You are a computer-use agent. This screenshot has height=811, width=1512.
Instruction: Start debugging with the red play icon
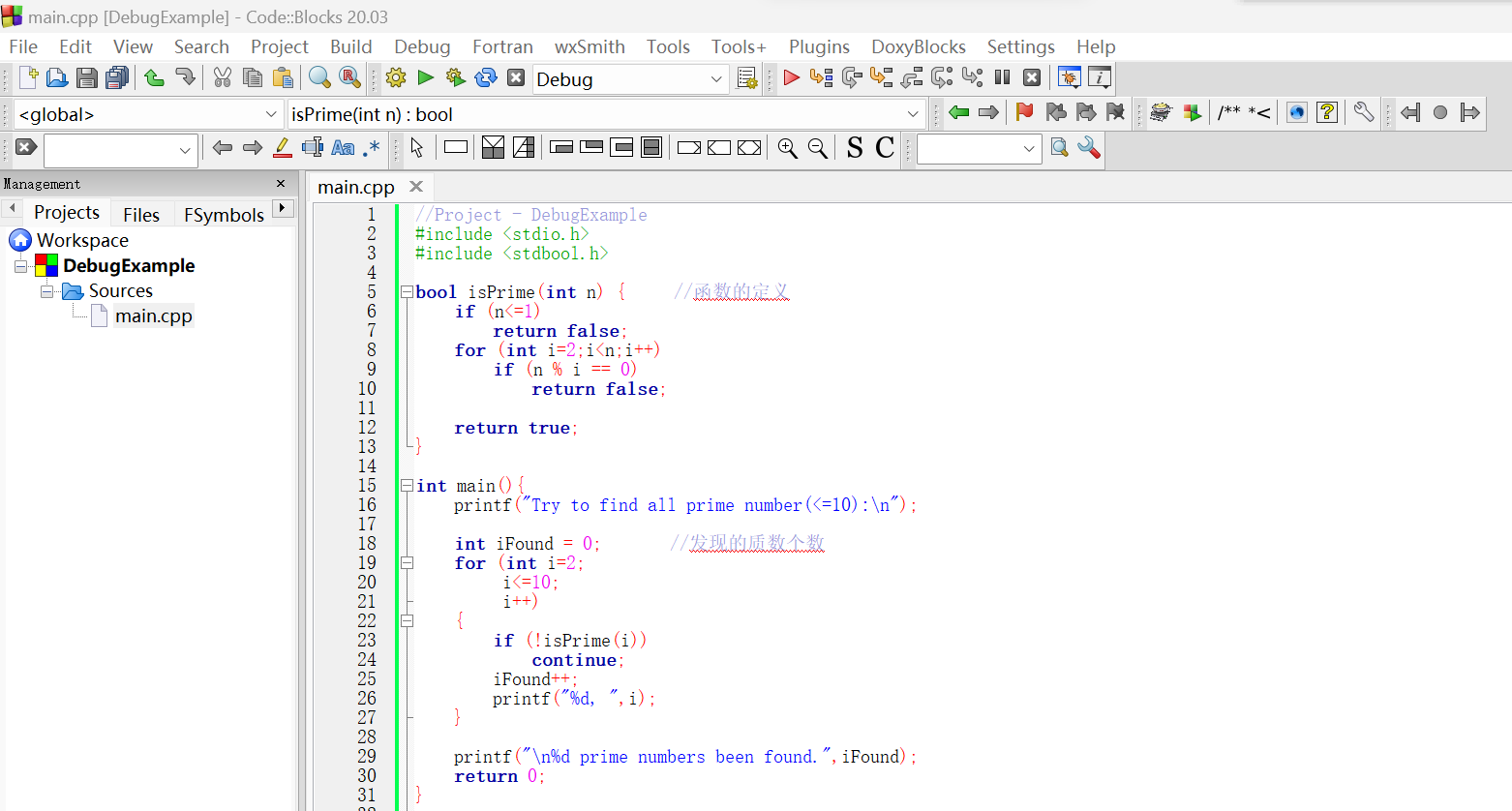791,78
